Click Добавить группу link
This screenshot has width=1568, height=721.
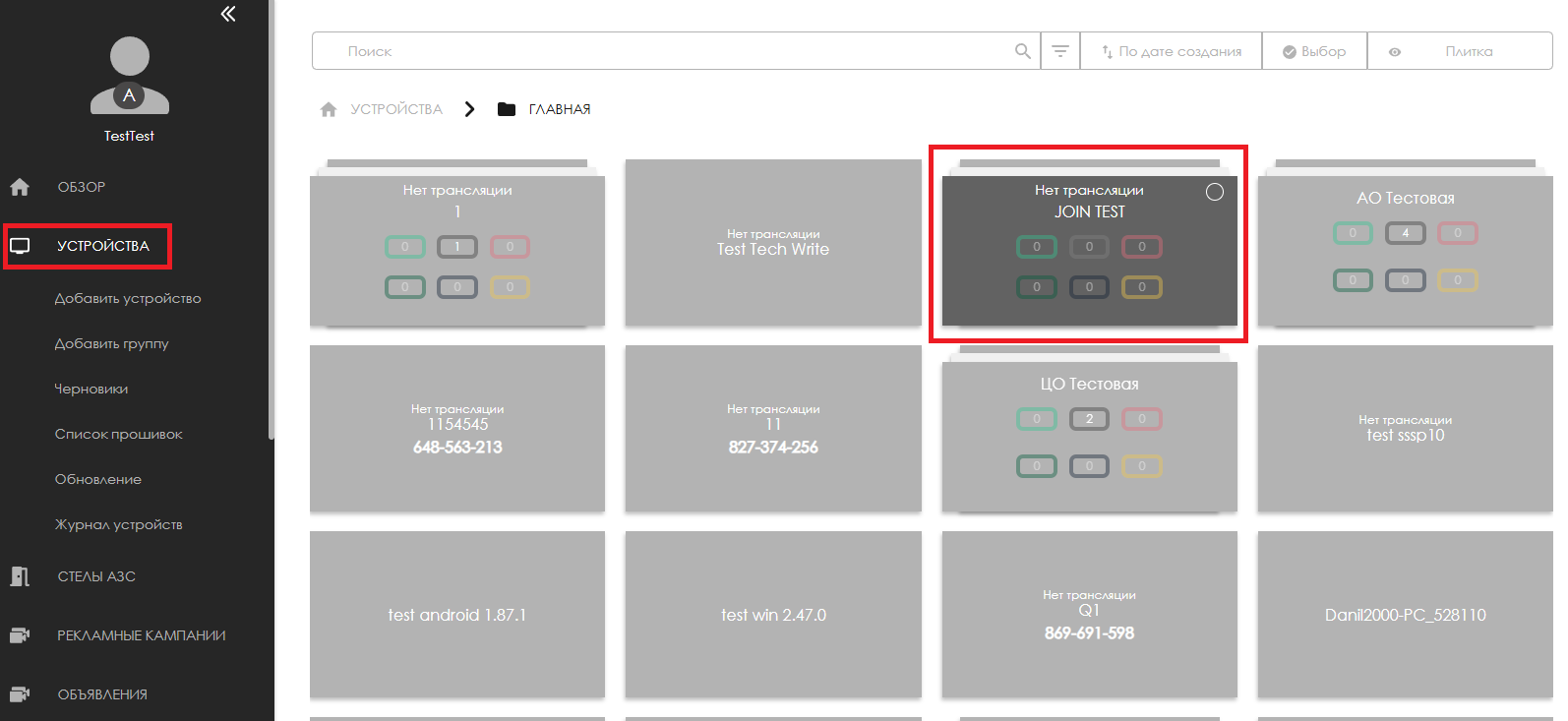(111, 343)
